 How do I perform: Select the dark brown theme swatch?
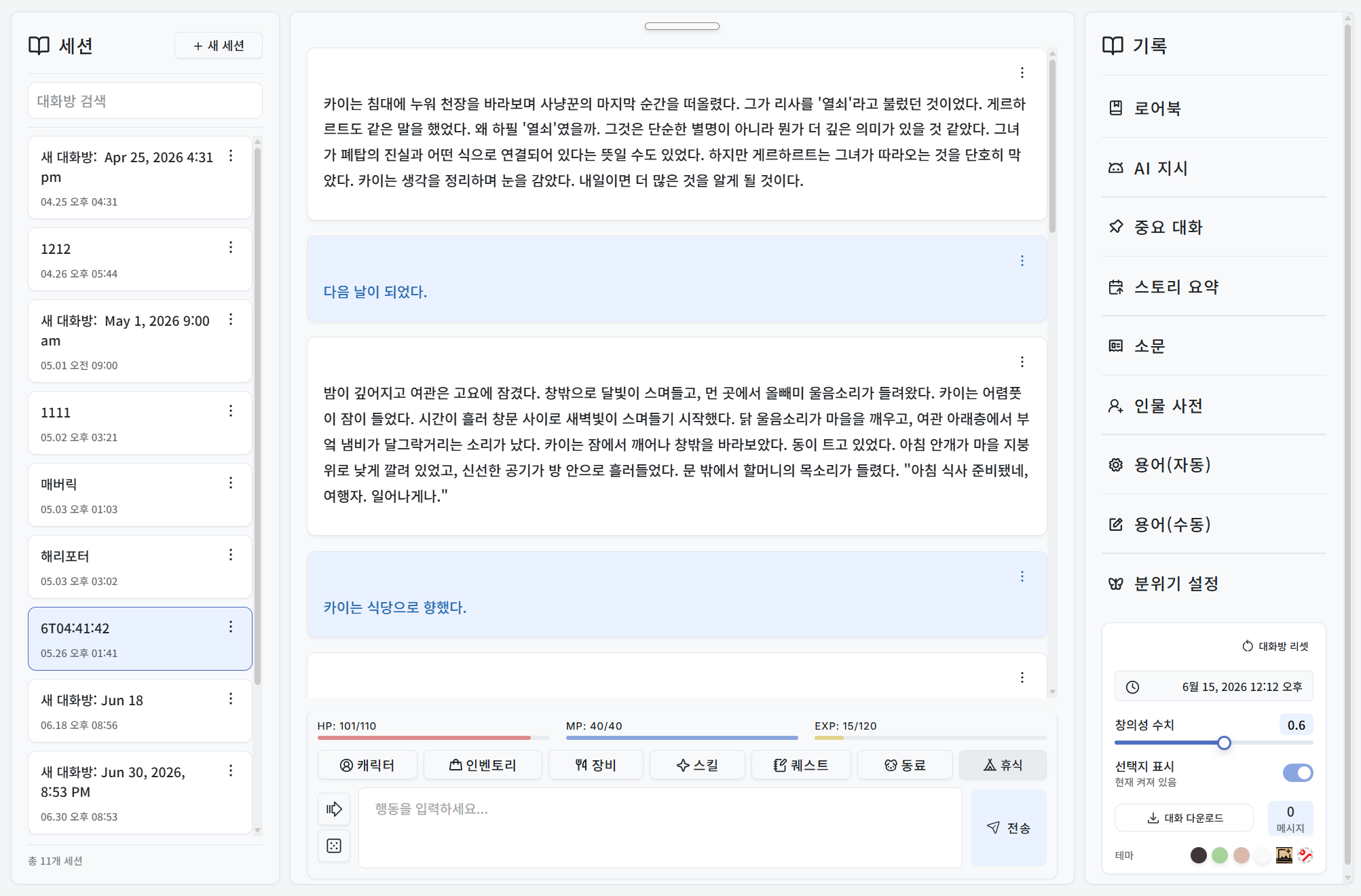tap(1199, 855)
